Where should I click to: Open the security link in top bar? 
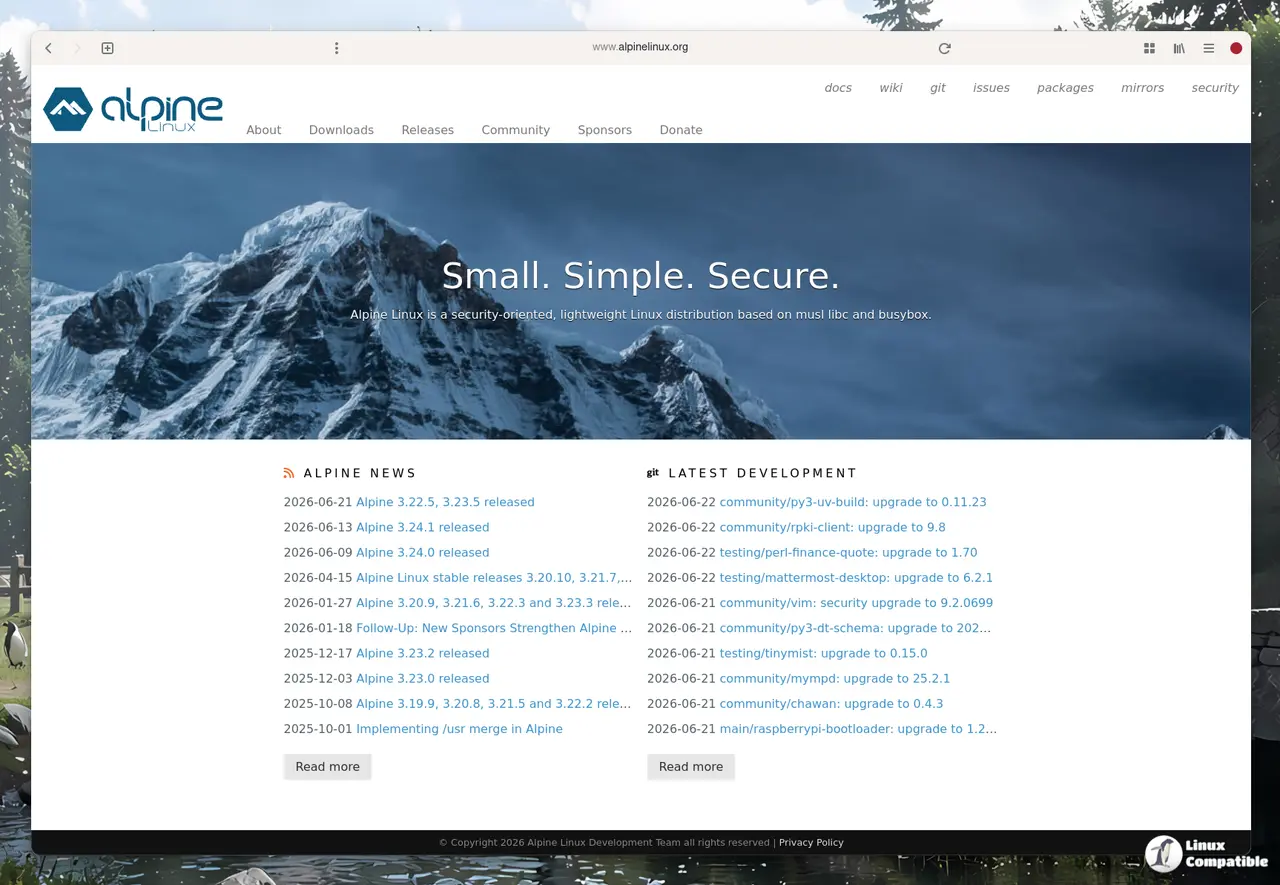[1215, 88]
